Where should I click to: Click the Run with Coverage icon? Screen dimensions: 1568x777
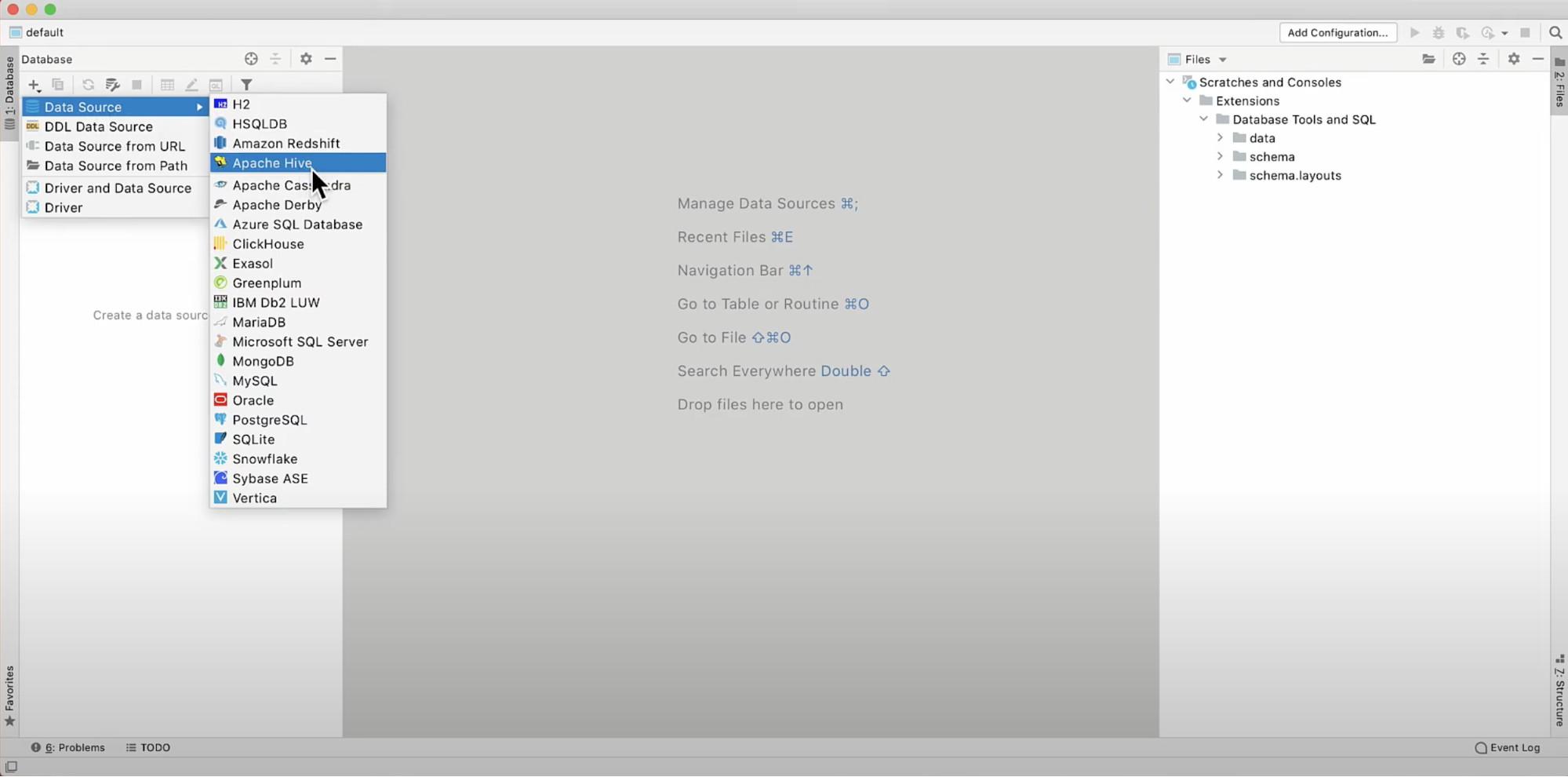(1463, 32)
